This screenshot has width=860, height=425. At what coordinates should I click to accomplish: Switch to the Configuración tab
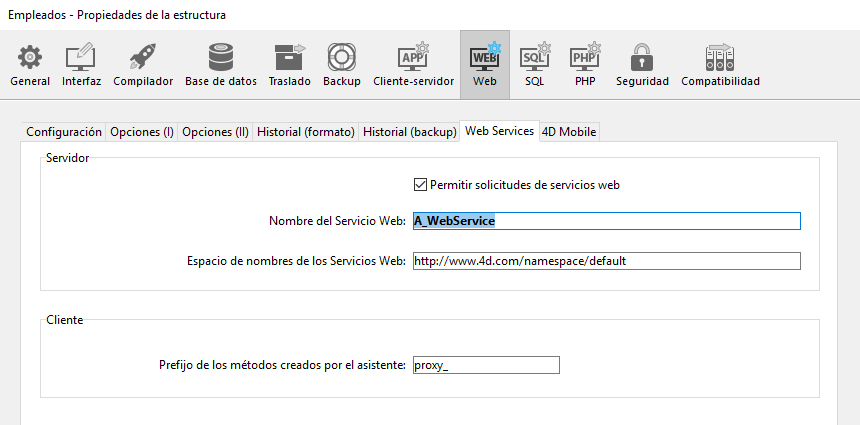[x=64, y=132]
